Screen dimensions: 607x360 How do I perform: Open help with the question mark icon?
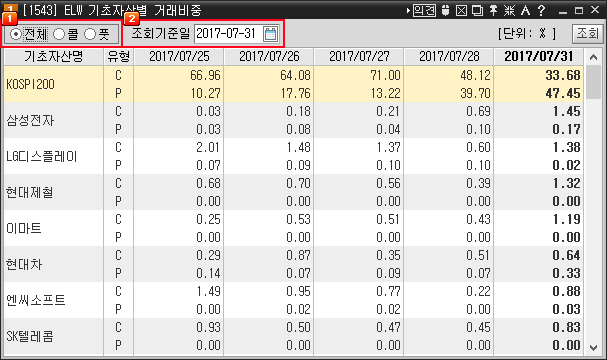pos(541,10)
